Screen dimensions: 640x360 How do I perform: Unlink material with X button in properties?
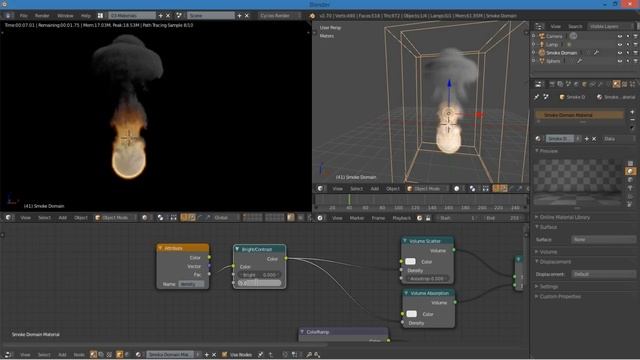(594, 139)
